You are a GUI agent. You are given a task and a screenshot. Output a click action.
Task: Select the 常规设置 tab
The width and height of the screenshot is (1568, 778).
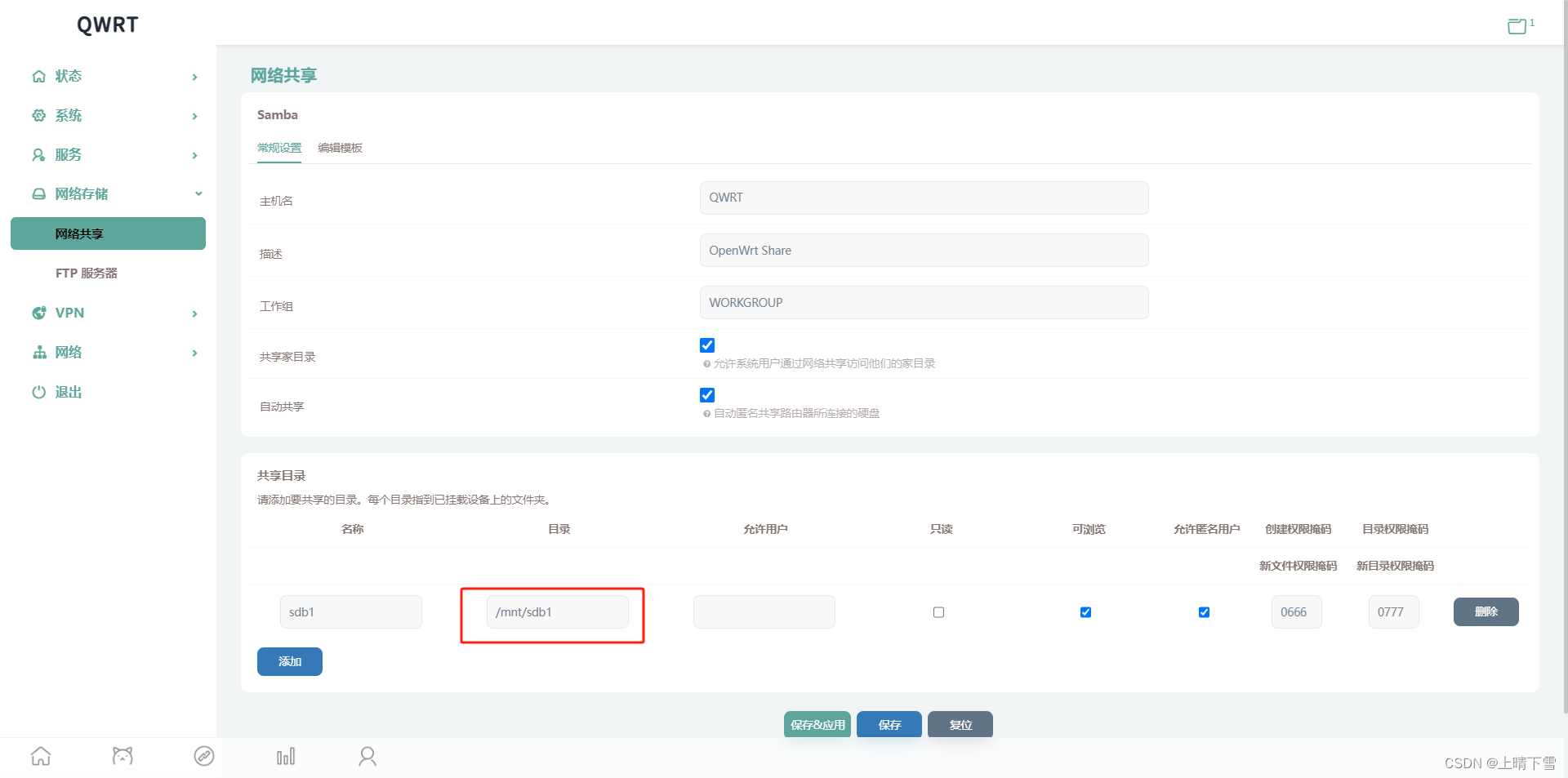point(279,148)
